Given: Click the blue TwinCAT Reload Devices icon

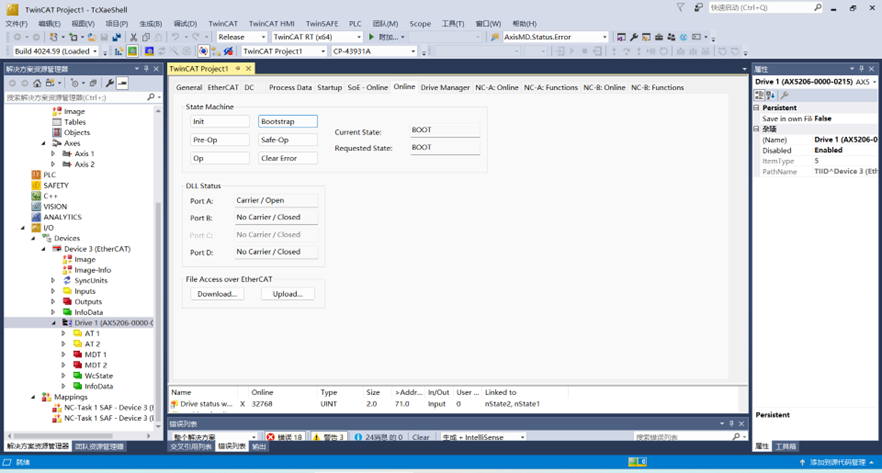Looking at the screenshot, I should [x=148, y=51].
